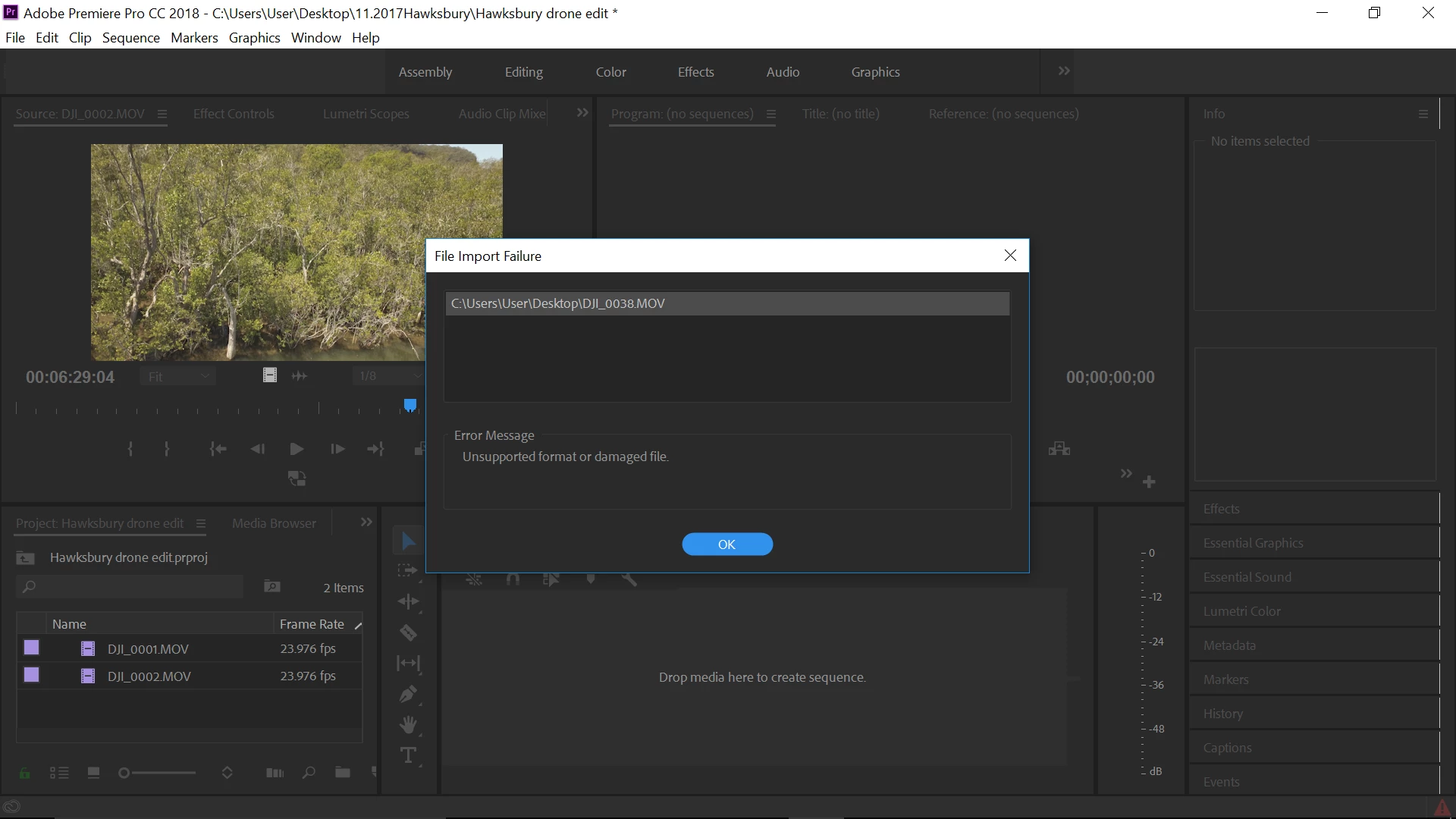Screen dimensions: 1456x819
Task: Open the Media Browser panel tab
Action: coord(274,523)
